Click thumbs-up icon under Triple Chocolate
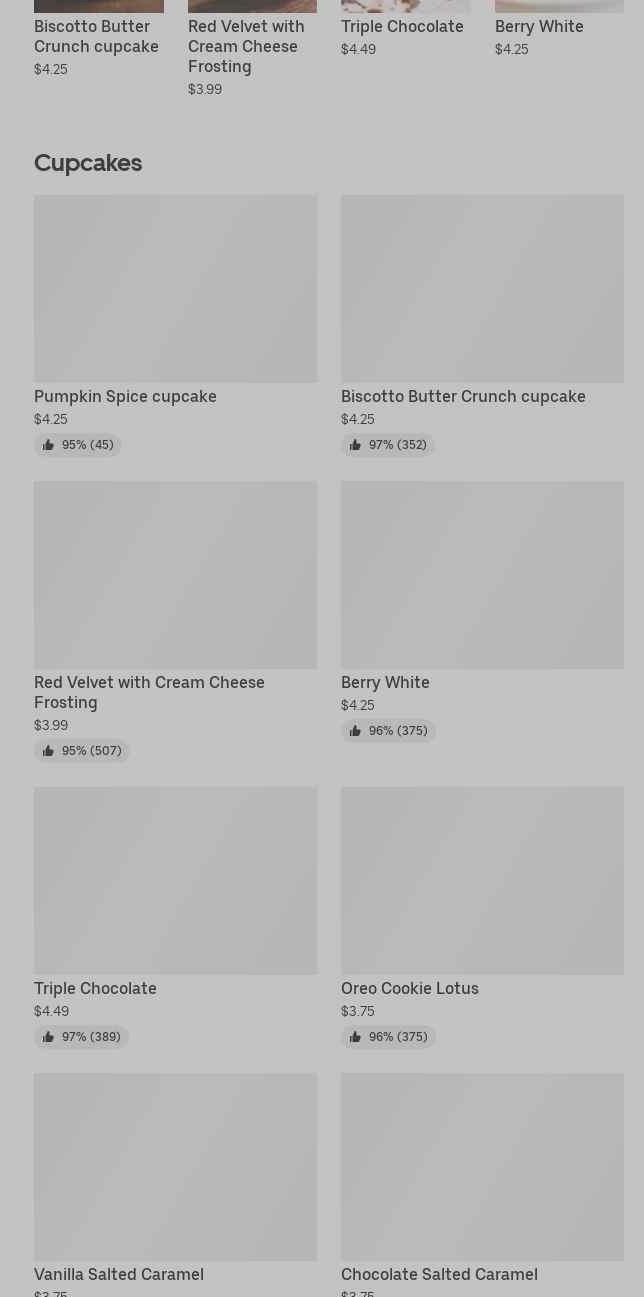Screen dimensions: 644x1297 pyautogui.click(x=48, y=1037)
